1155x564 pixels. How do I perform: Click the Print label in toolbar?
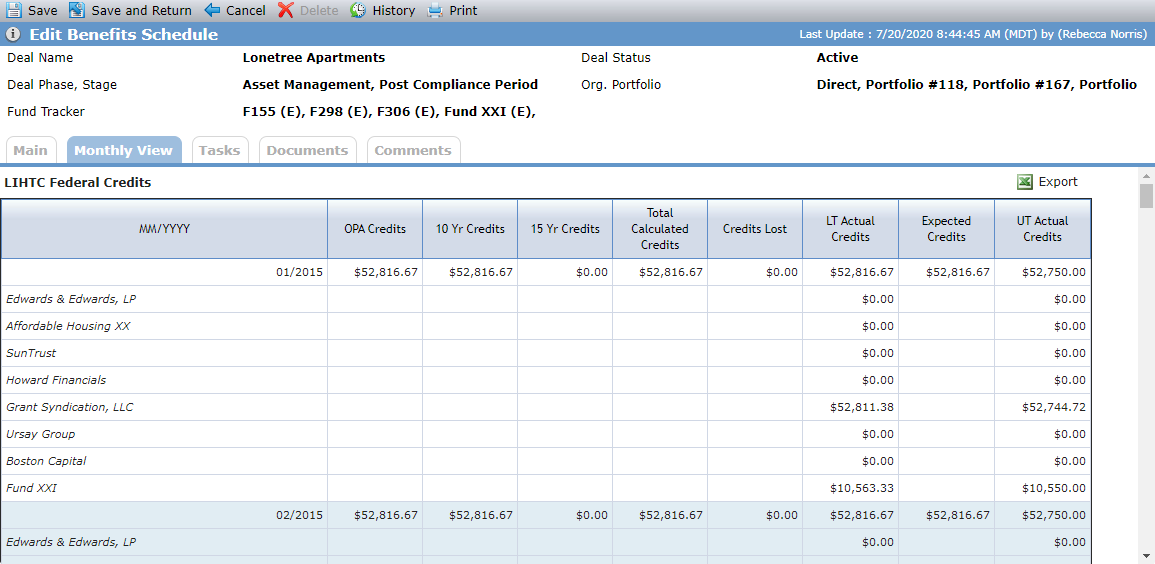pos(463,10)
